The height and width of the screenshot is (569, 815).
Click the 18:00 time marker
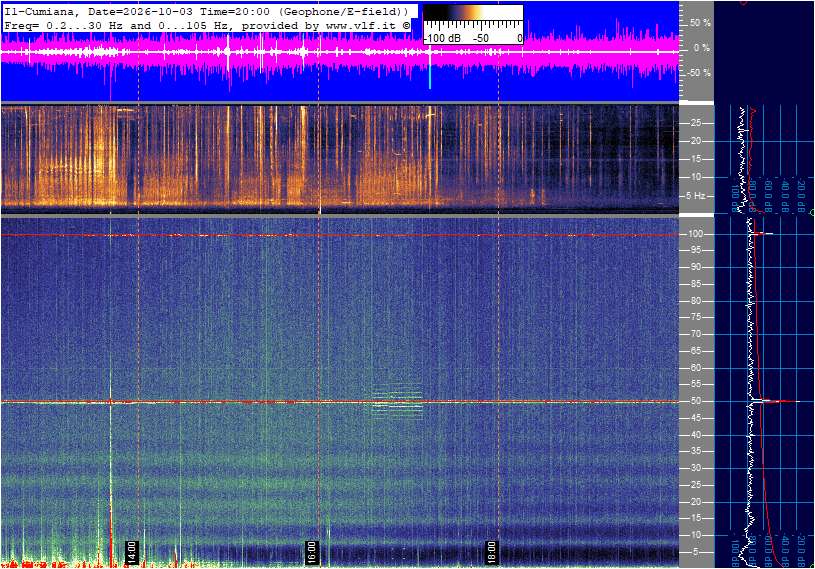click(x=491, y=552)
